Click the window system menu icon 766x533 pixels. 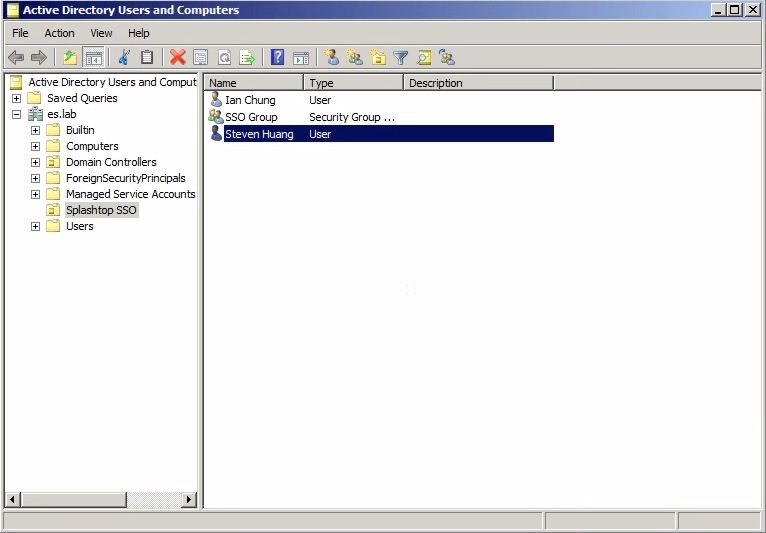(13, 10)
